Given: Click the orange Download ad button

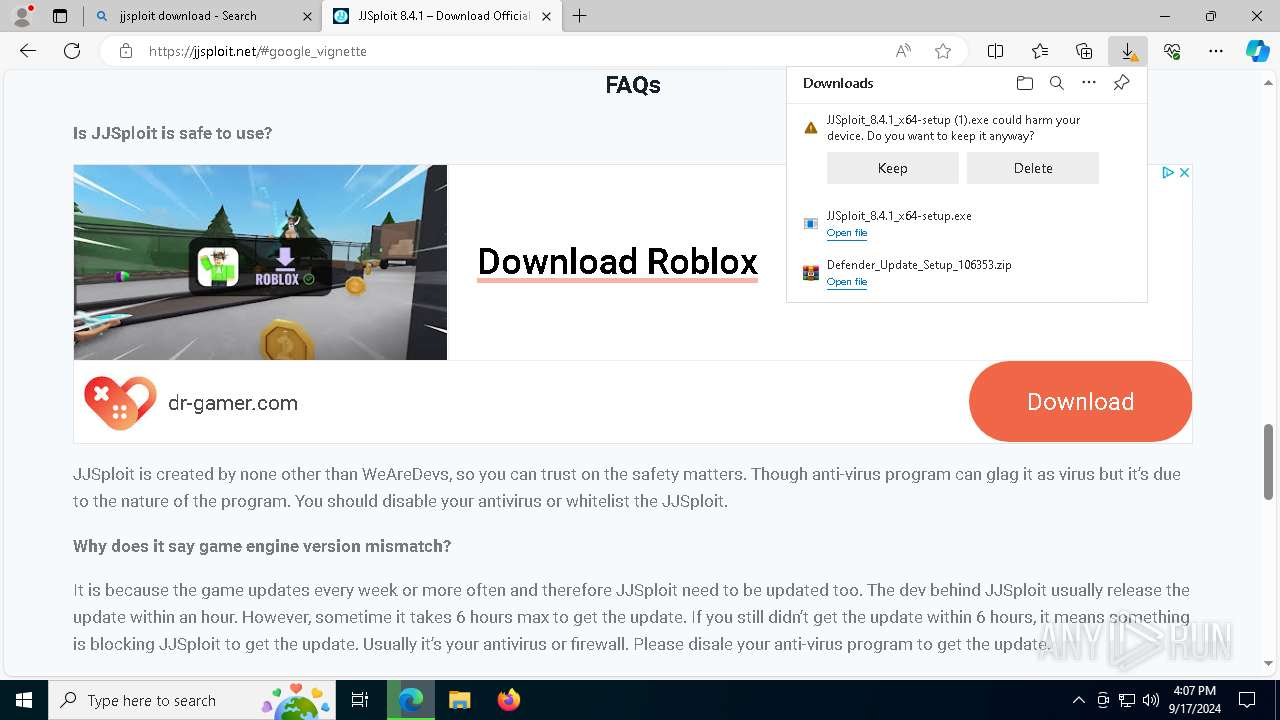Looking at the screenshot, I should click(x=1080, y=402).
